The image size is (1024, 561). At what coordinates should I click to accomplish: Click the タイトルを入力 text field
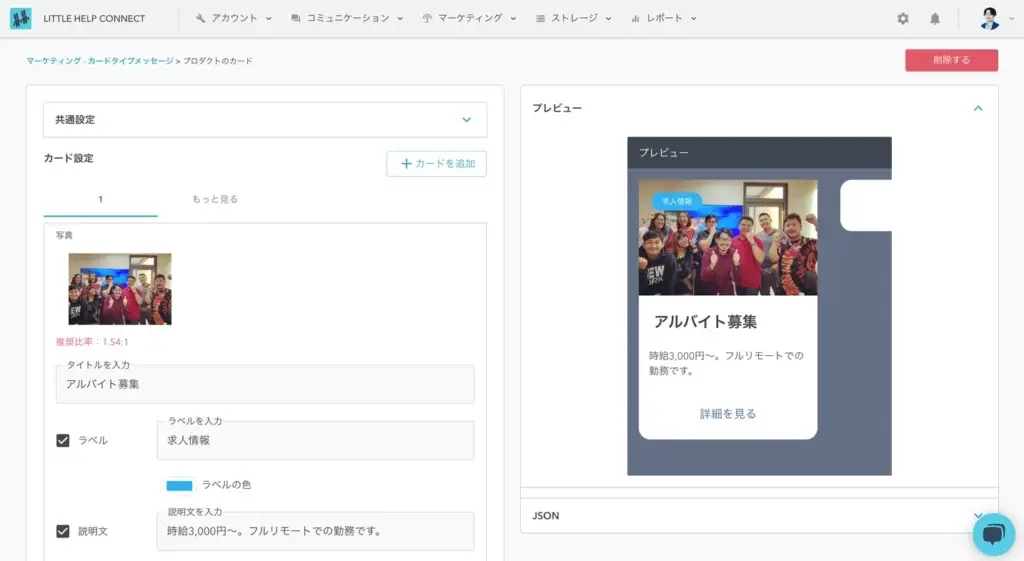(265, 384)
